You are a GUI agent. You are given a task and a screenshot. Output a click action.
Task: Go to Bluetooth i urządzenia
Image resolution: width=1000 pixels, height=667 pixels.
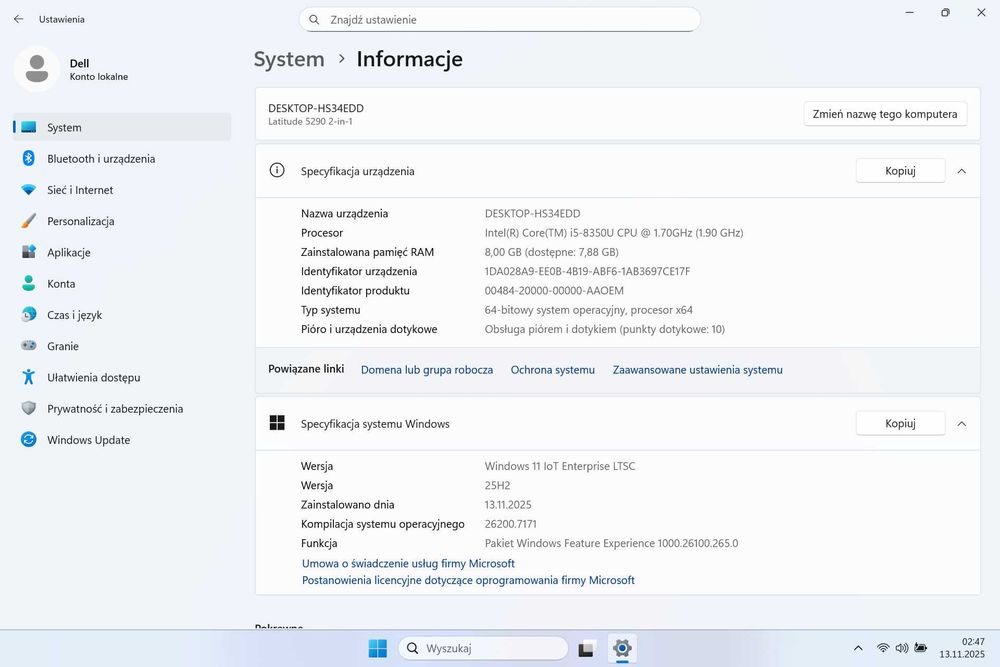coord(122,158)
